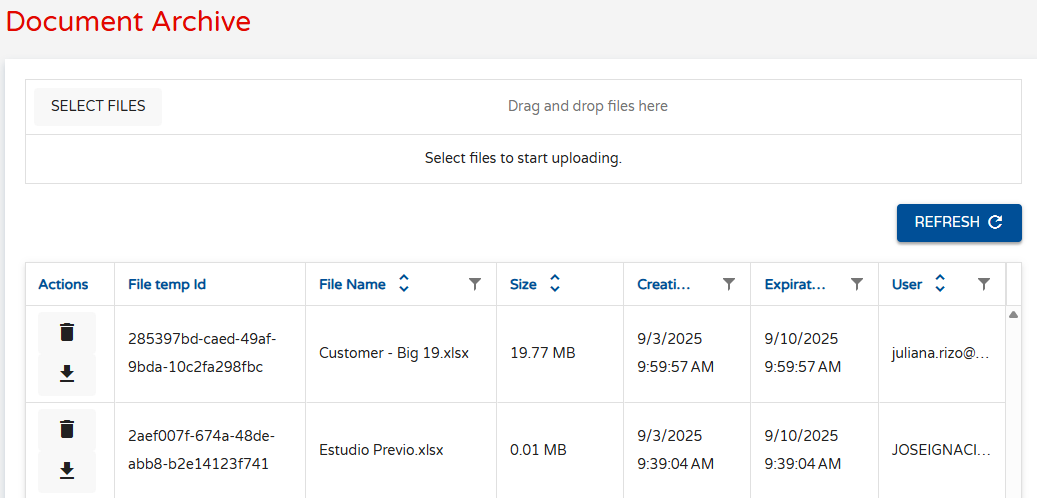Download the Customer - Big 19.xlsx file

point(67,374)
